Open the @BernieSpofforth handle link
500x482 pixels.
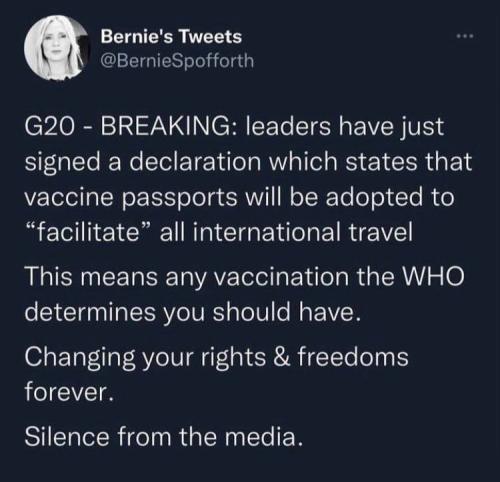(x=177, y=61)
